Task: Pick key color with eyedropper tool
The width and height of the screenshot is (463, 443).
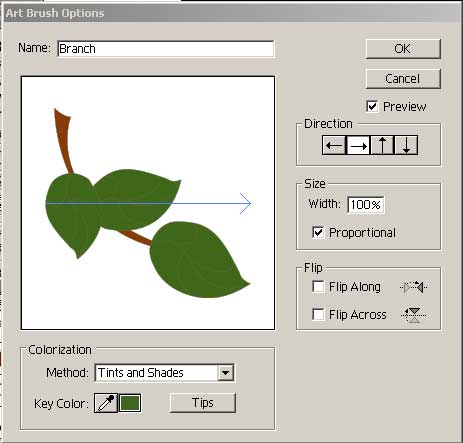Action: point(106,403)
